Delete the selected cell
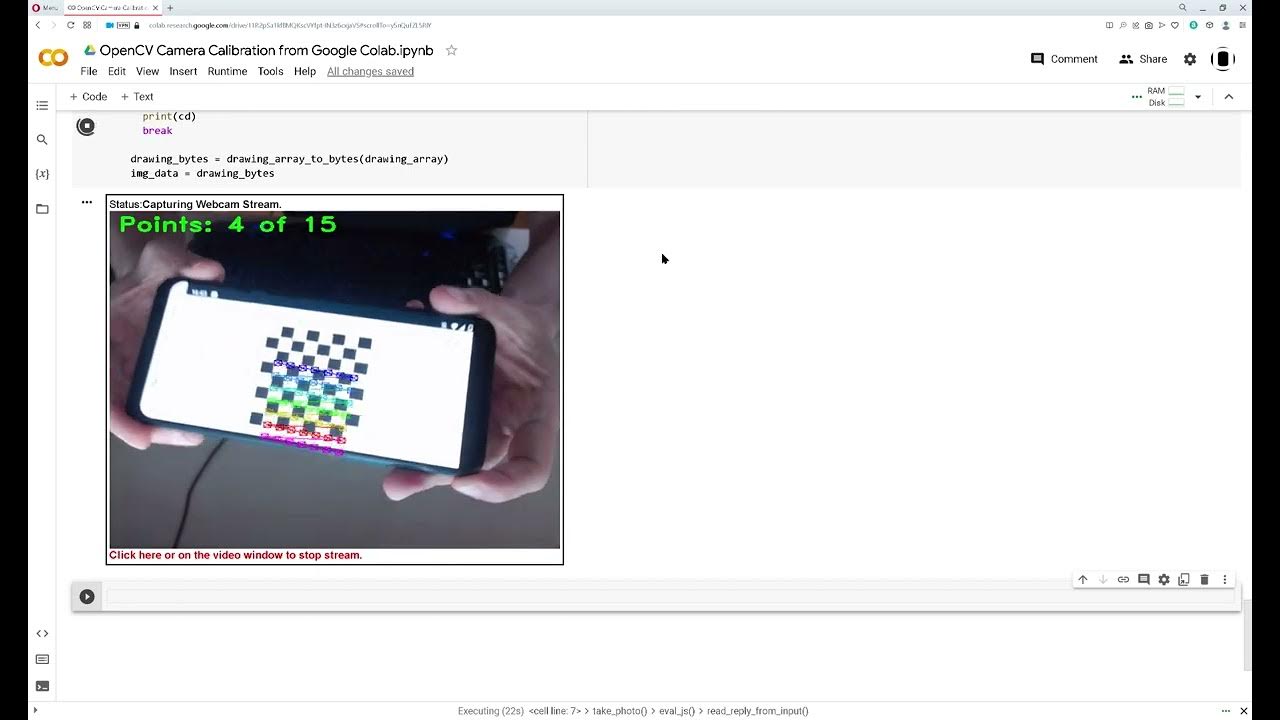 [x=1204, y=580]
